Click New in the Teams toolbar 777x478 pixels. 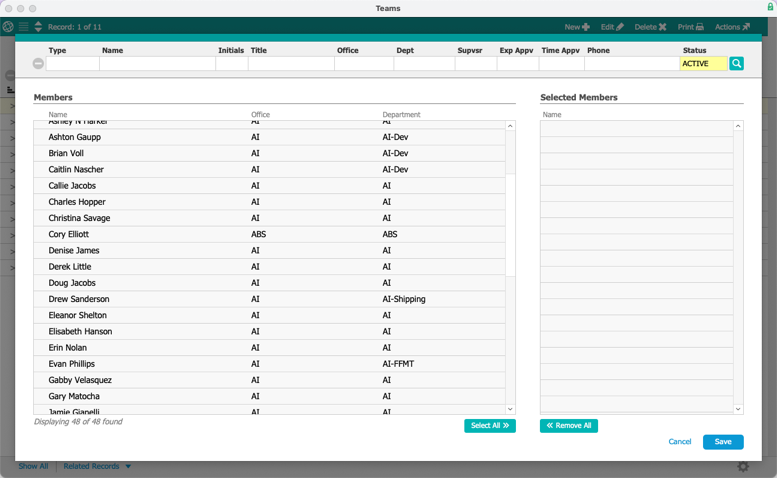[577, 27]
